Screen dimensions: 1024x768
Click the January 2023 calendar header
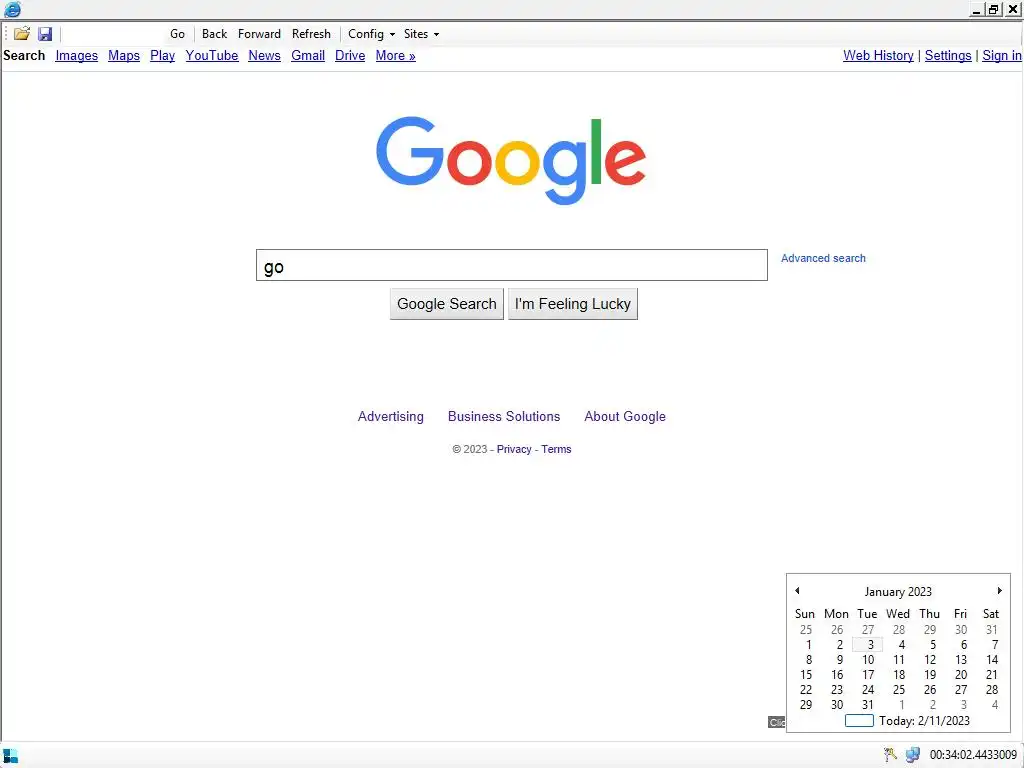pos(898,592)
